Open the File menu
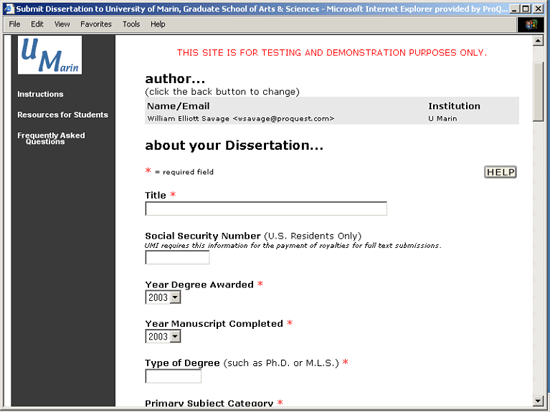The height and width of the screenshot is (412, 550). (x=14, y=24)
